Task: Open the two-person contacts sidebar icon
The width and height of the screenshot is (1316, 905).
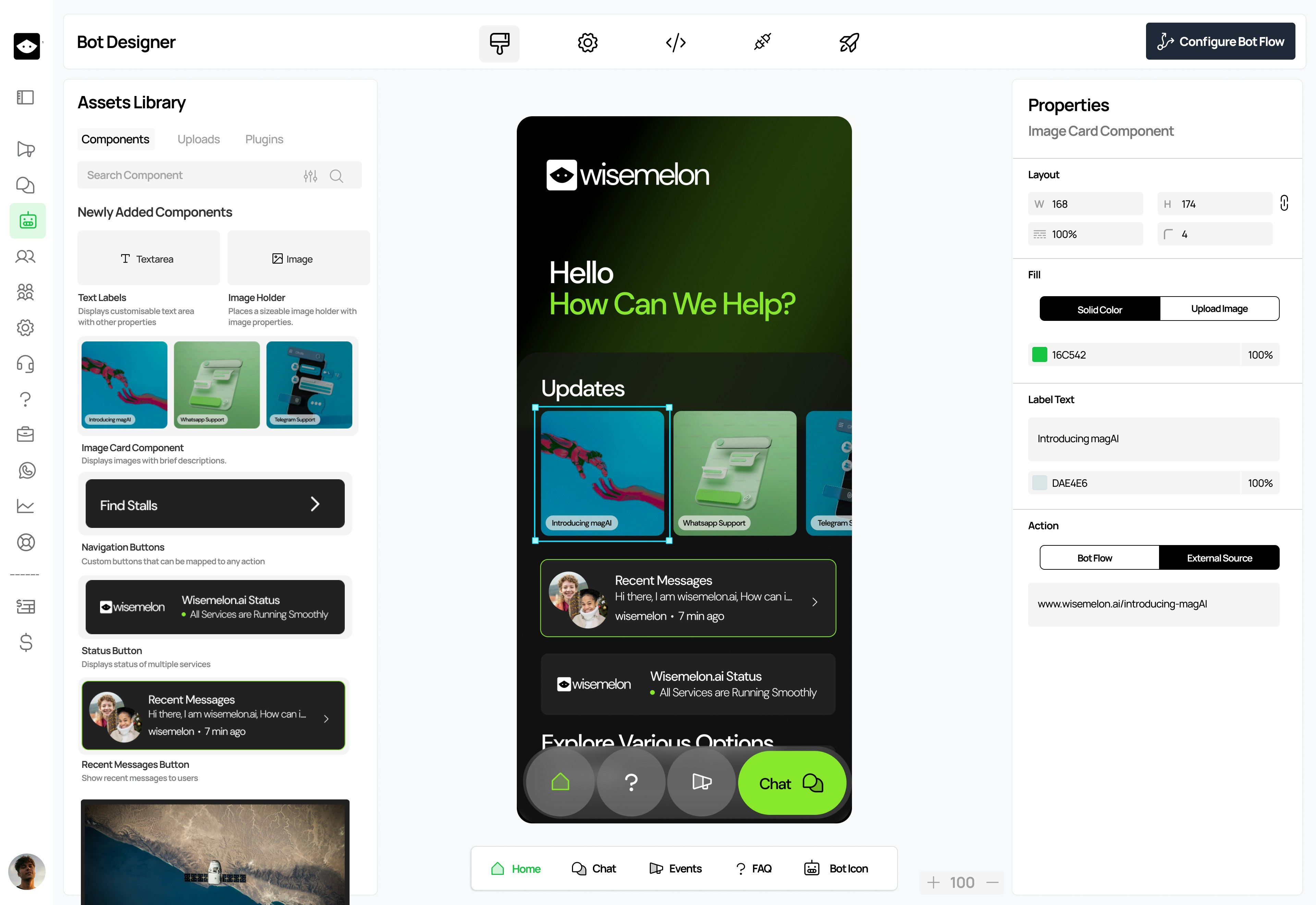Action: 25,257
